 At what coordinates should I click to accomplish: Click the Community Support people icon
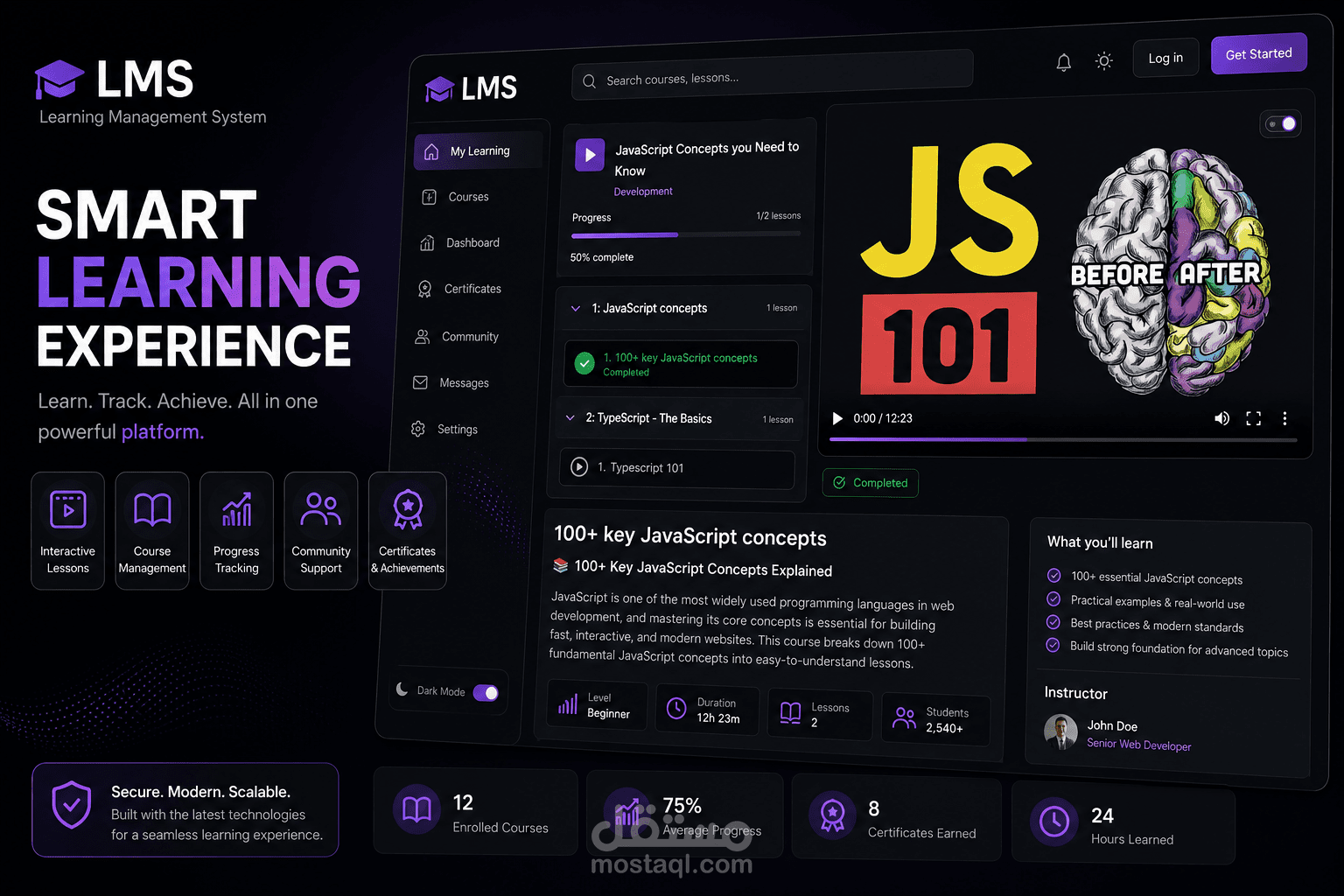point(320,508)
